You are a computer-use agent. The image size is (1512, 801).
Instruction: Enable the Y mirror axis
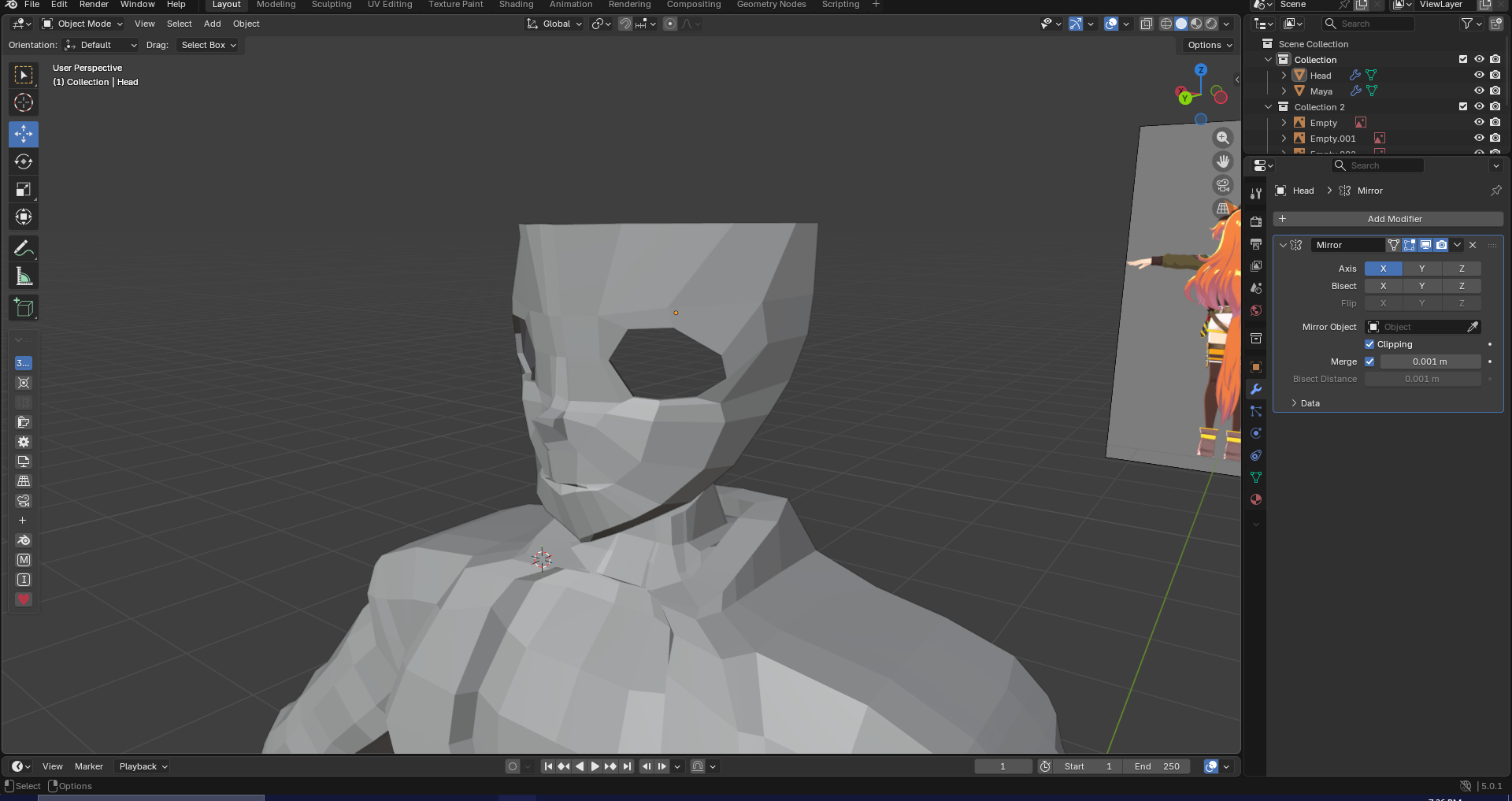pyautogui.click(x=1421, y=269)
